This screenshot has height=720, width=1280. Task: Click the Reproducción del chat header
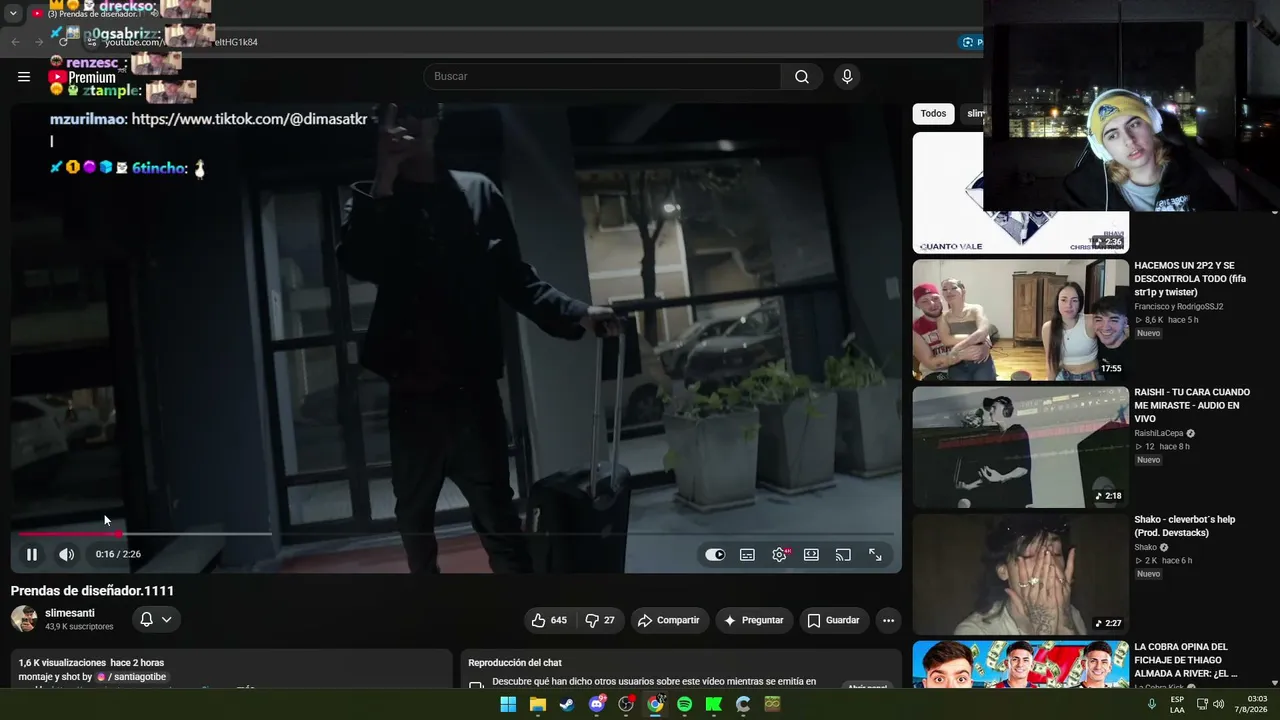pyautogui.click(x=515, y=663)
